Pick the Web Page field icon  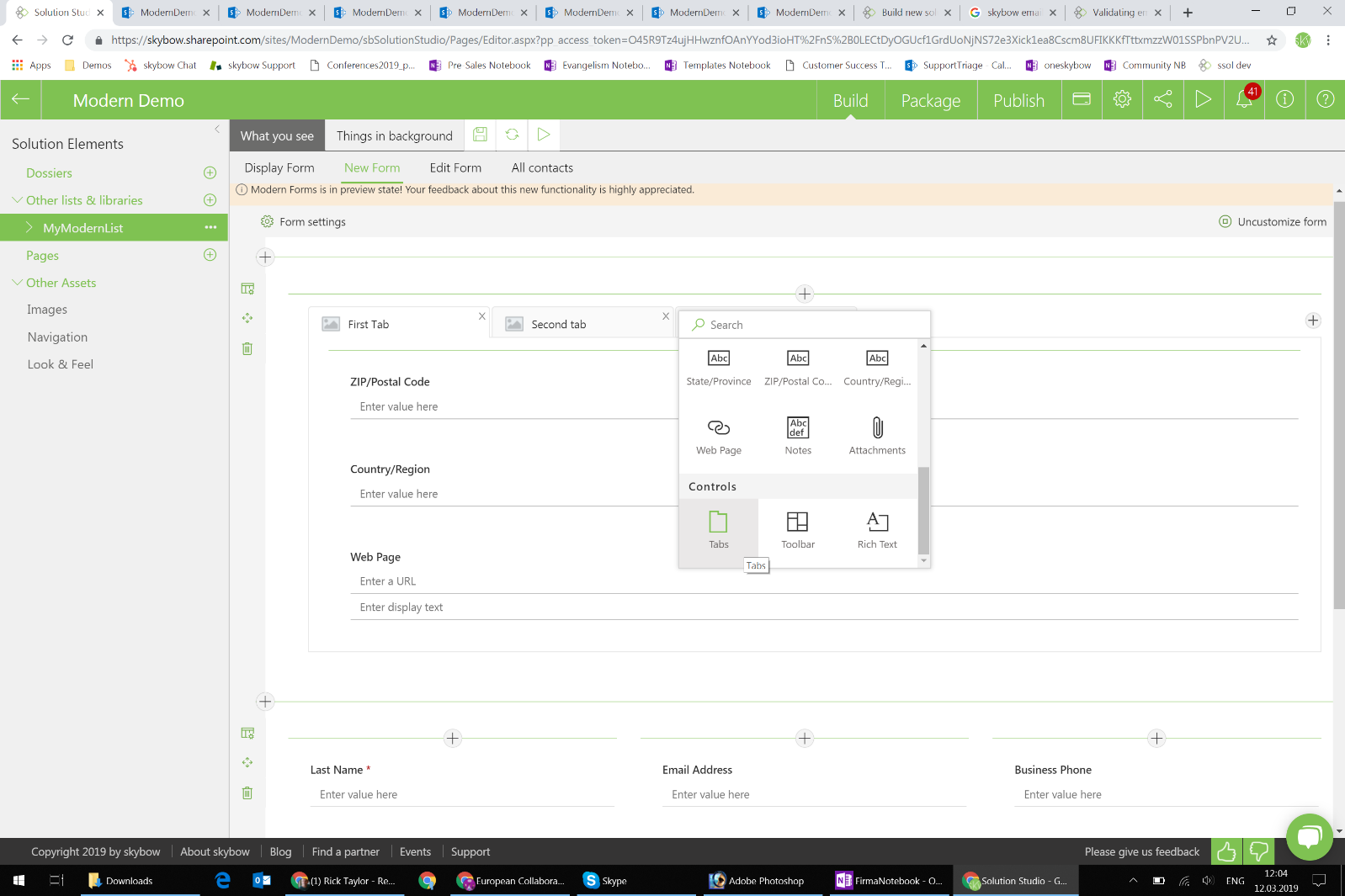coord(718,428)
